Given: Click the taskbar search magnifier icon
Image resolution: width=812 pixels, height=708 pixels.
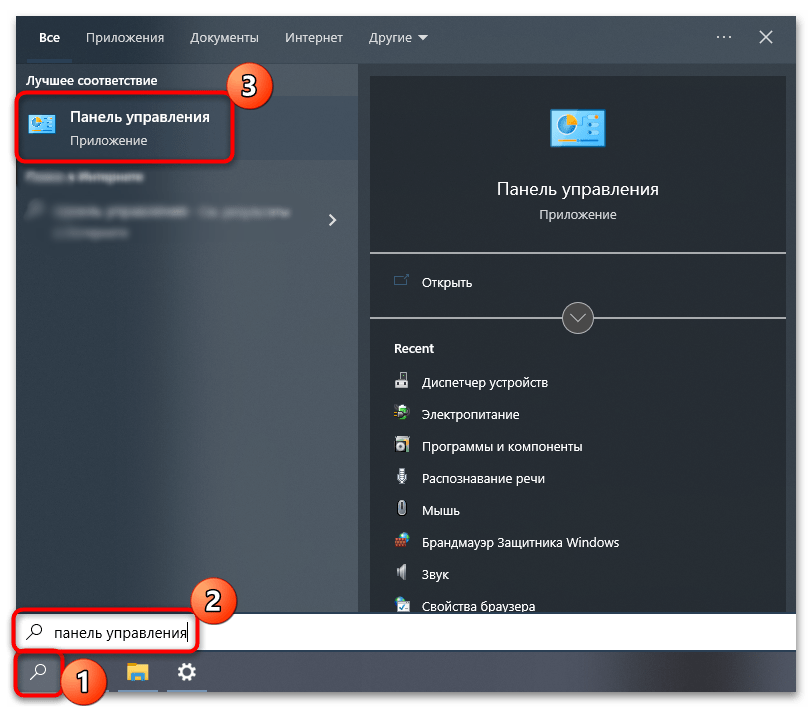Looking at the screenshot, I should click(38, 672).
